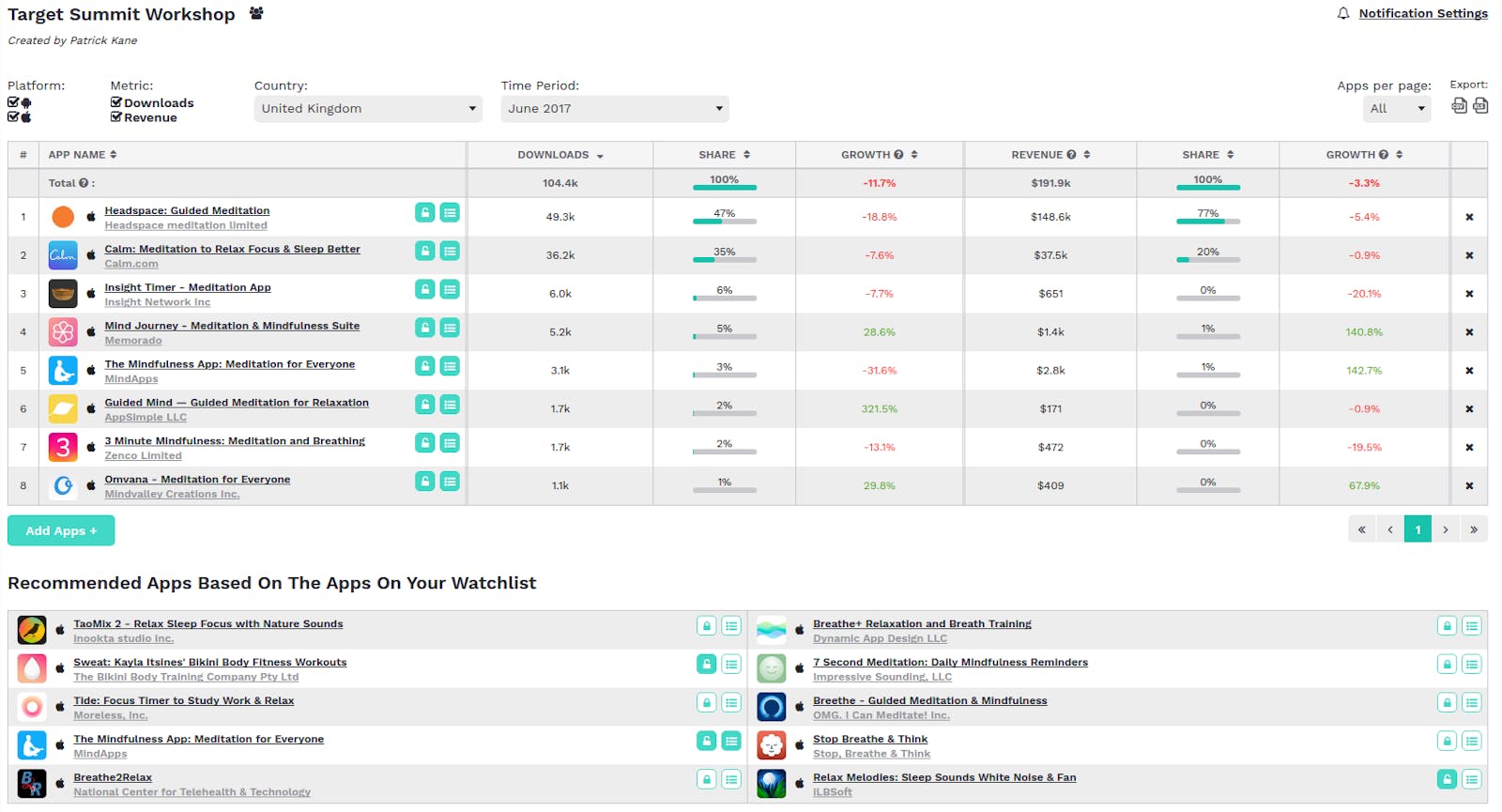Open list icon for 7 Second Meditation
The image size is (1502, 812).
click(1472, 665)
